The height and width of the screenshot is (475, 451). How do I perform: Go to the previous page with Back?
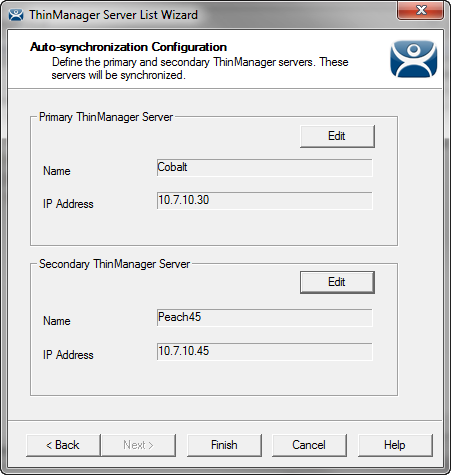coord(63,445)
